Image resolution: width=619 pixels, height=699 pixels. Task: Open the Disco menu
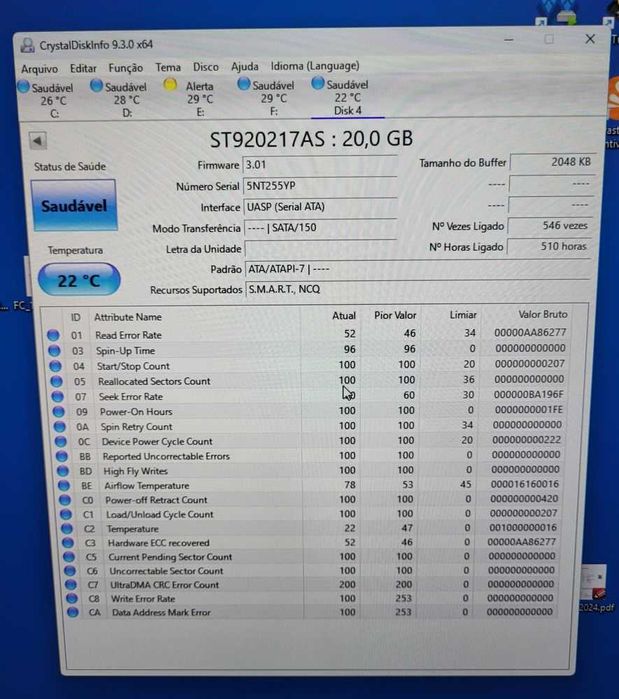click(x=205, y=67)
